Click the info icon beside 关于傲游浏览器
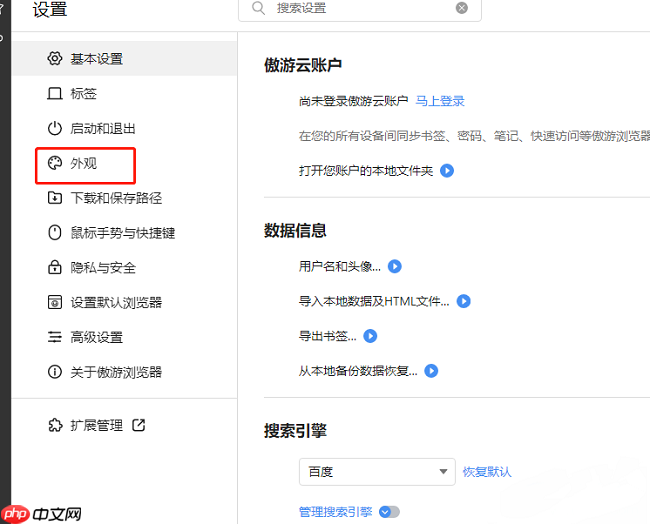 (x=55, y=372)
